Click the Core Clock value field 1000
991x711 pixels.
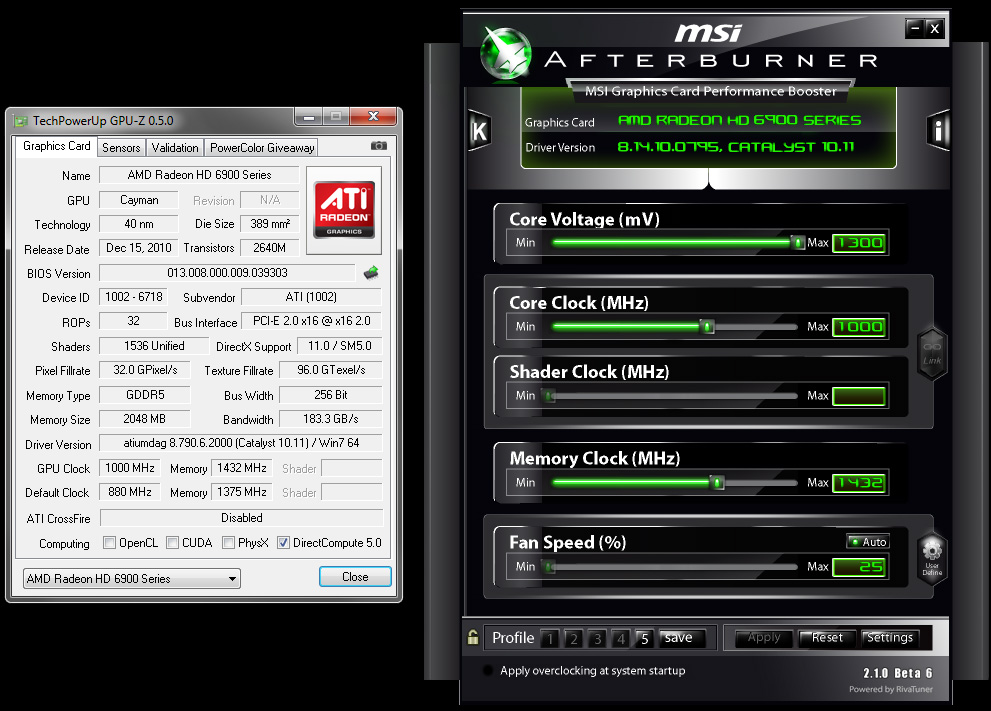tap(859, 327)
